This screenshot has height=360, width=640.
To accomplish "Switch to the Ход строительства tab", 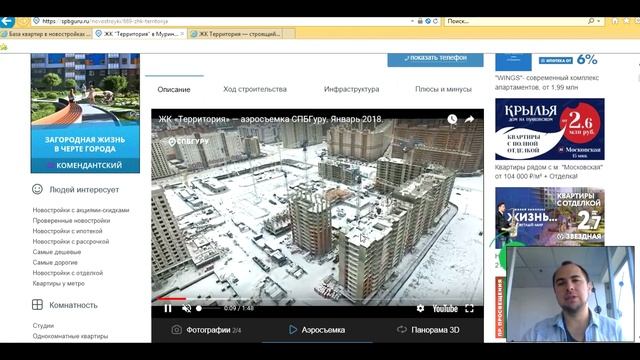I will 255,89.
